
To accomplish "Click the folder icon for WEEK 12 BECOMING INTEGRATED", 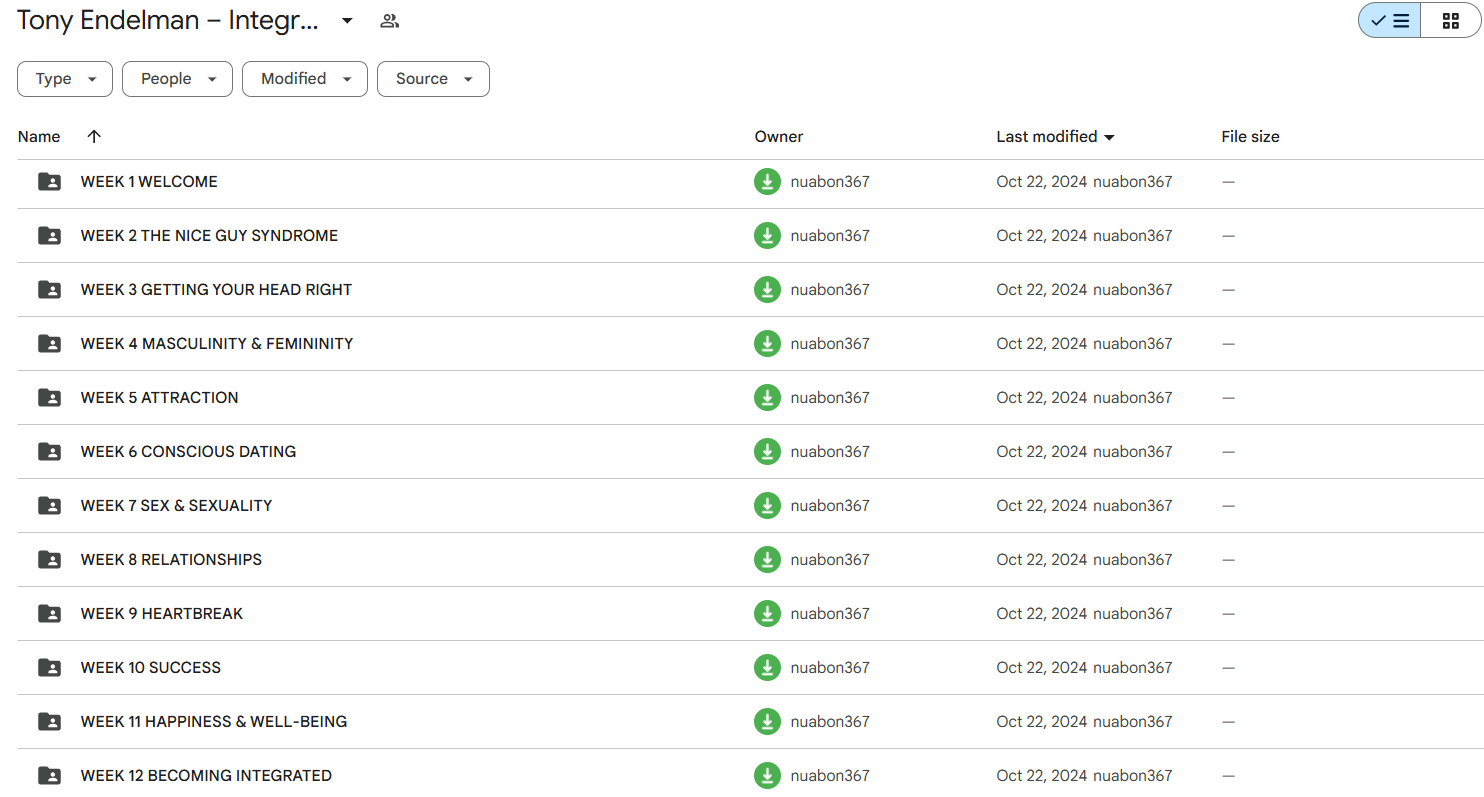I will [49, 776].
